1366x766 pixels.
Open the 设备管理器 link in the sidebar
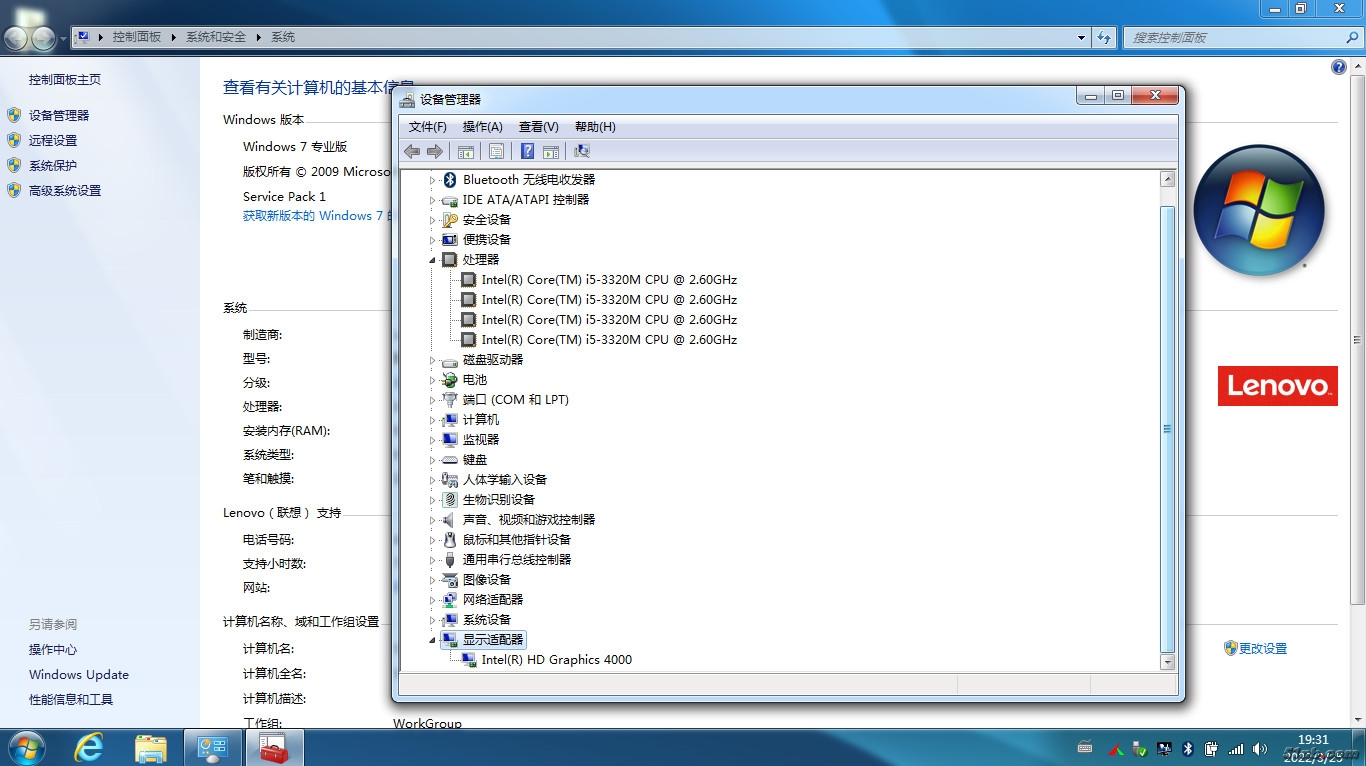(x=59, y=116)
